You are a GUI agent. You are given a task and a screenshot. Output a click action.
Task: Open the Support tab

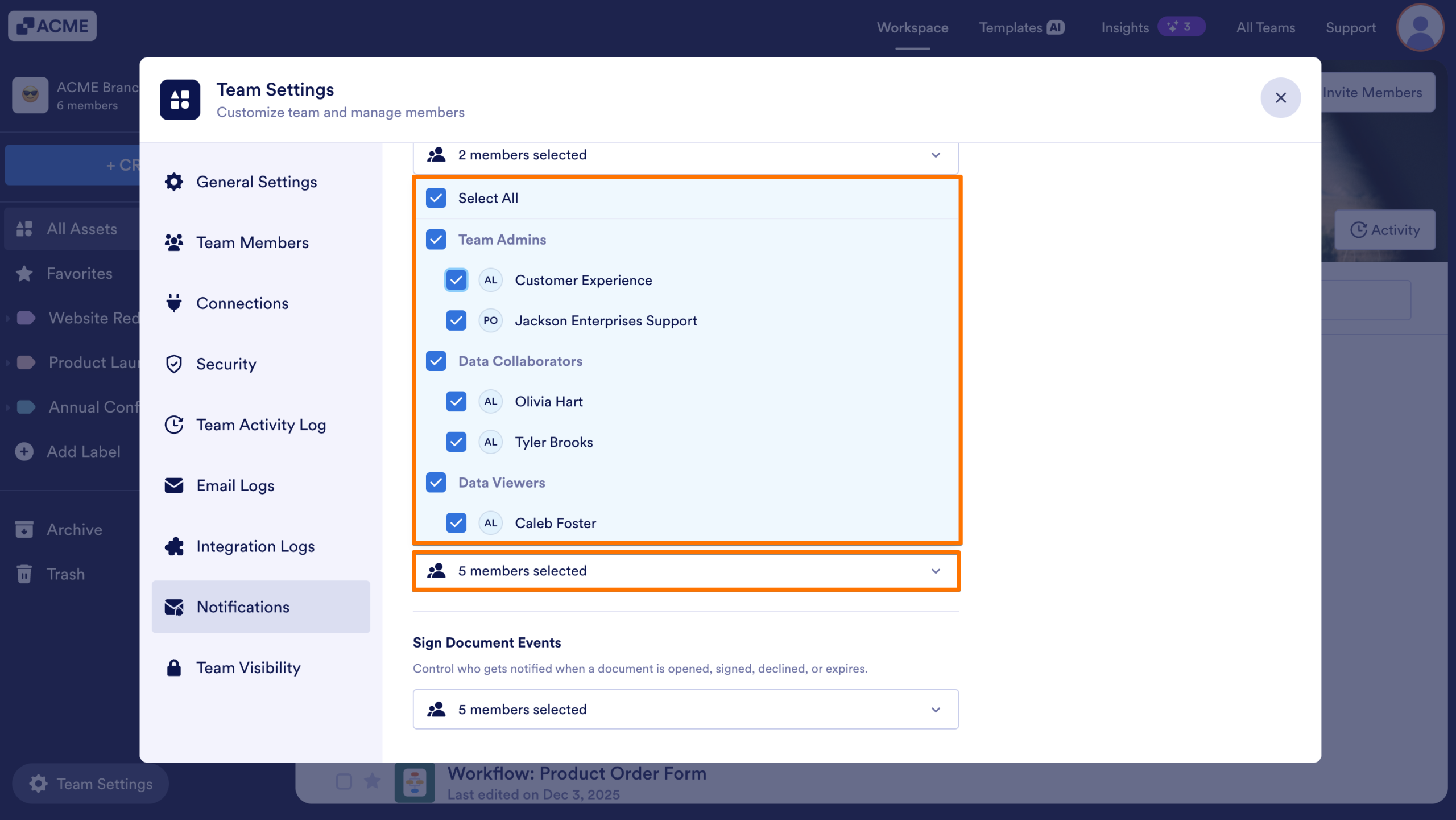(1351, 27)
